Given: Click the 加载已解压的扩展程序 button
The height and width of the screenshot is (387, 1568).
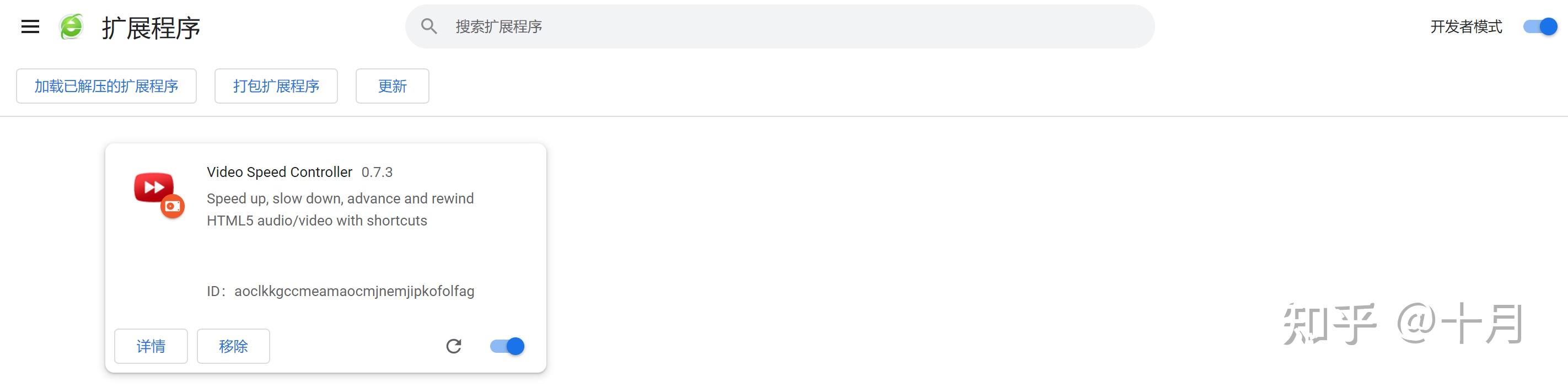Looking at the screenshot, I should pyautogui.click(x=106, y=87).
